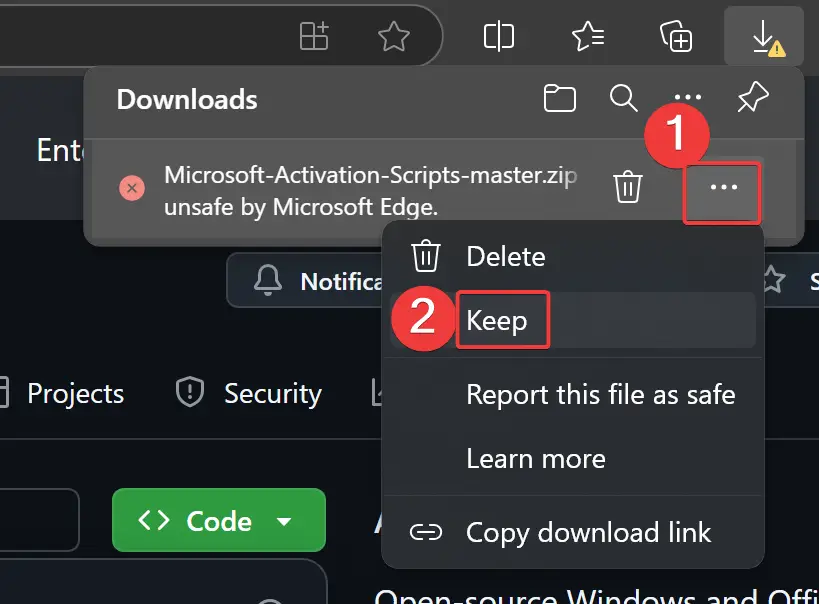Delete the zip file using the trash icon

(x=628, y=186)
